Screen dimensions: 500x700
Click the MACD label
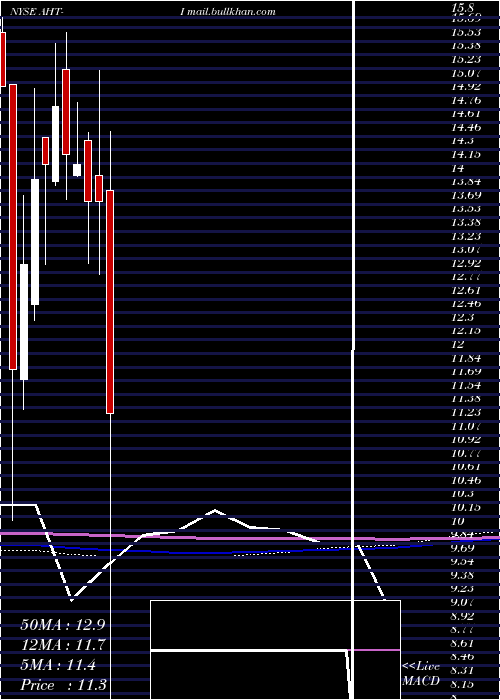click(421, 681)
